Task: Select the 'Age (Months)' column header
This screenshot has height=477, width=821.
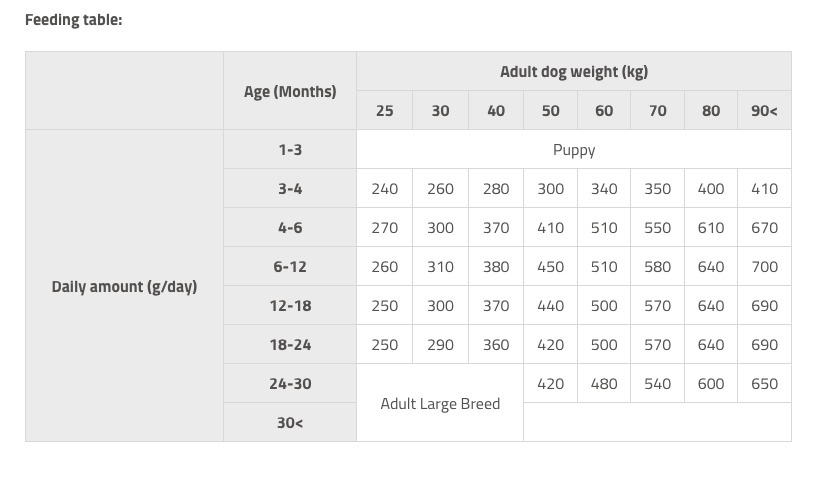Action: [290, 91]
